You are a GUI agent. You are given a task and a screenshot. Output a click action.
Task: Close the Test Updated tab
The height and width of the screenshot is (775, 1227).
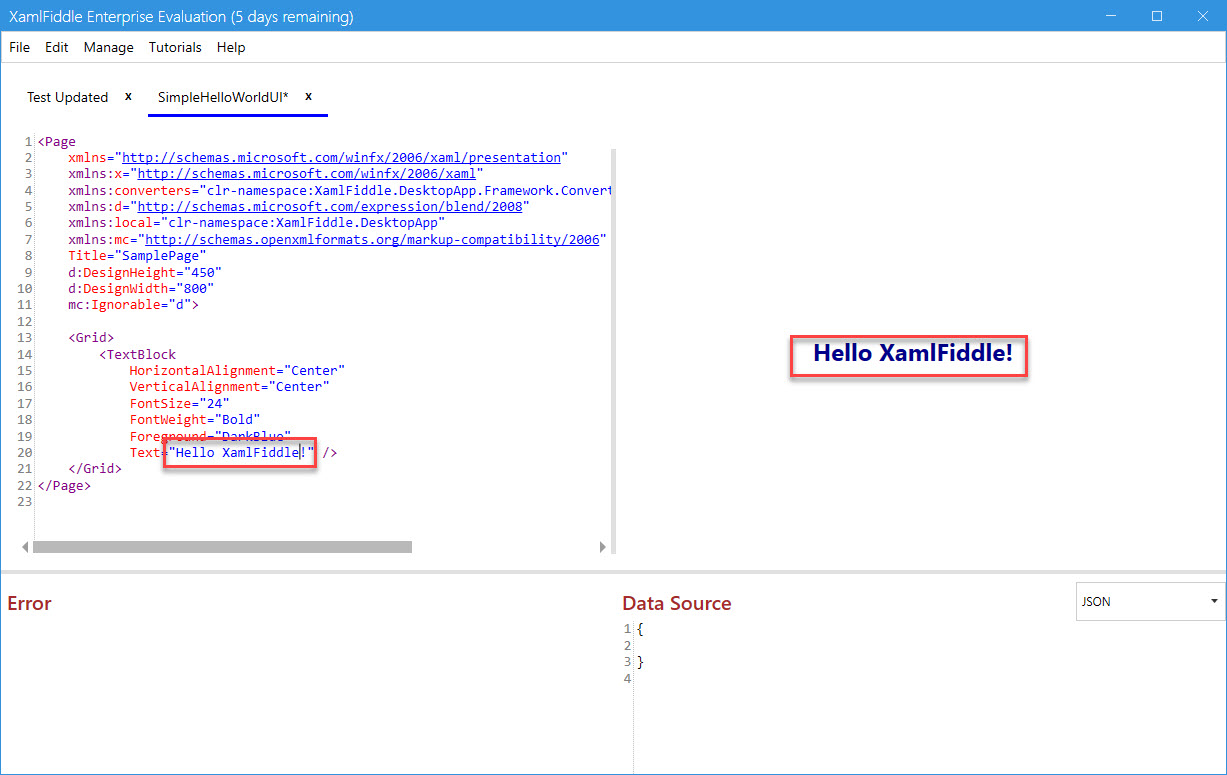coord(128,97)
